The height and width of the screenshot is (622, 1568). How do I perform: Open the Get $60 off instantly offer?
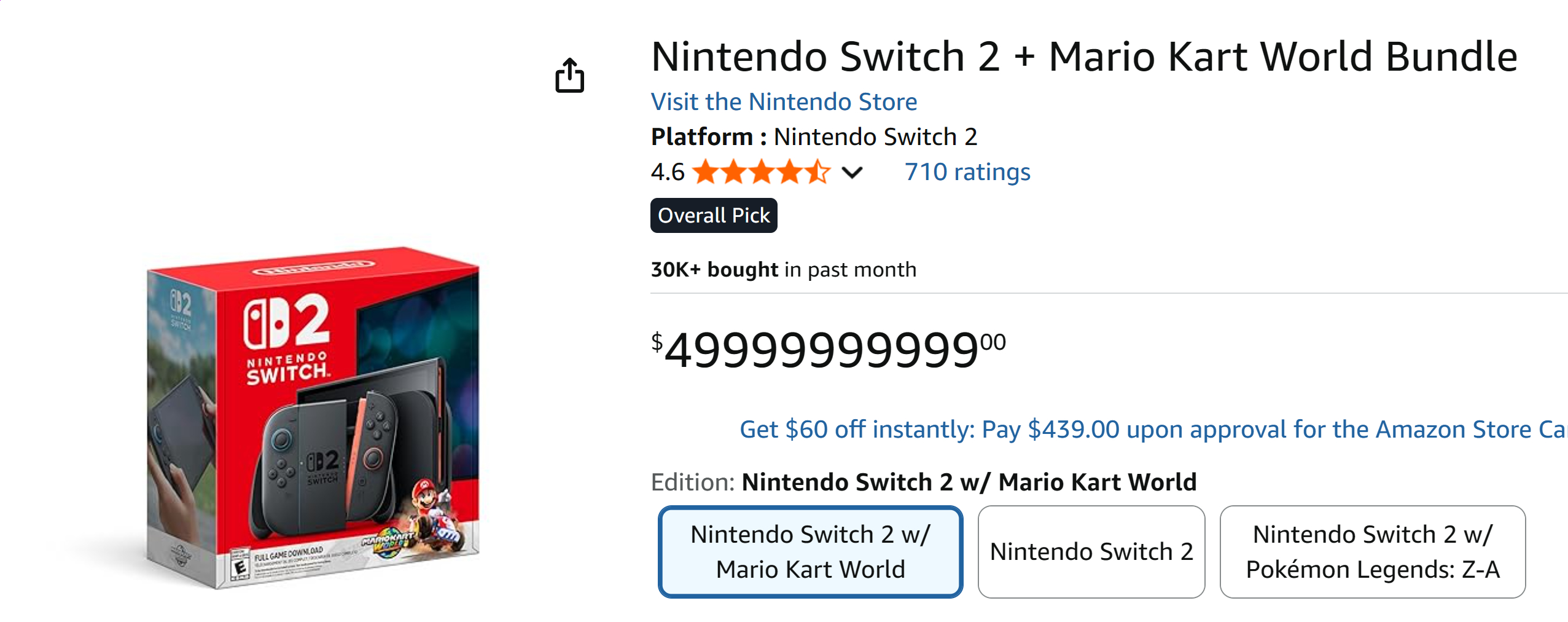(x=1153, y=429)
